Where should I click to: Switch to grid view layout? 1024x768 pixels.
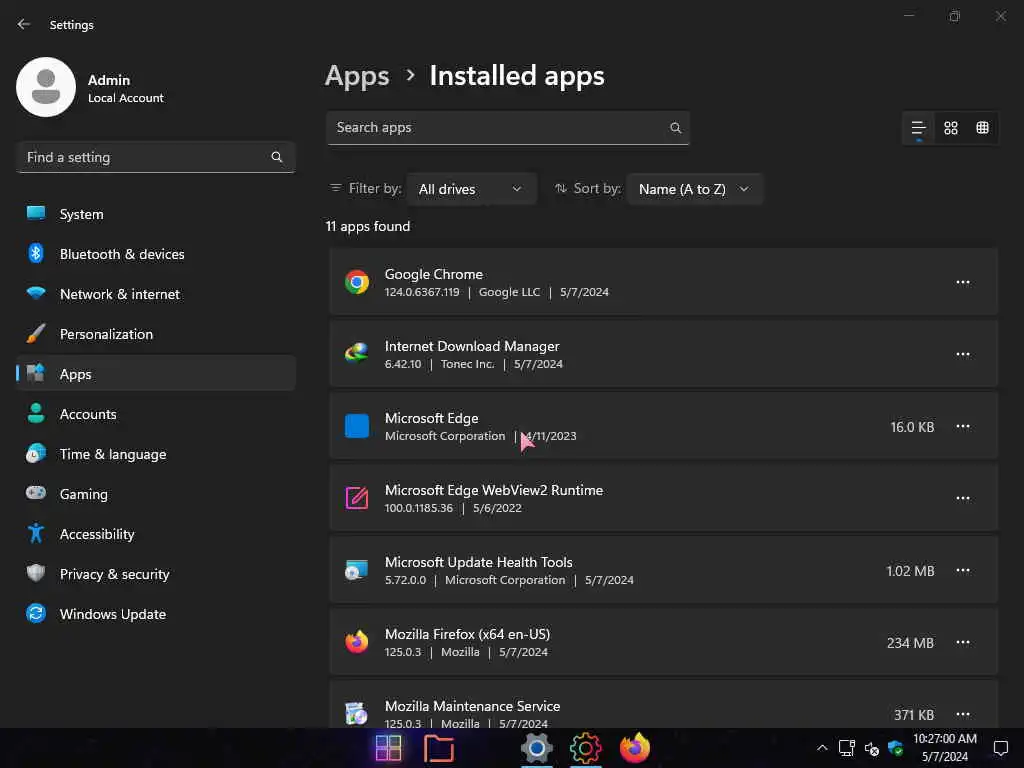click(x=951, y=128)
